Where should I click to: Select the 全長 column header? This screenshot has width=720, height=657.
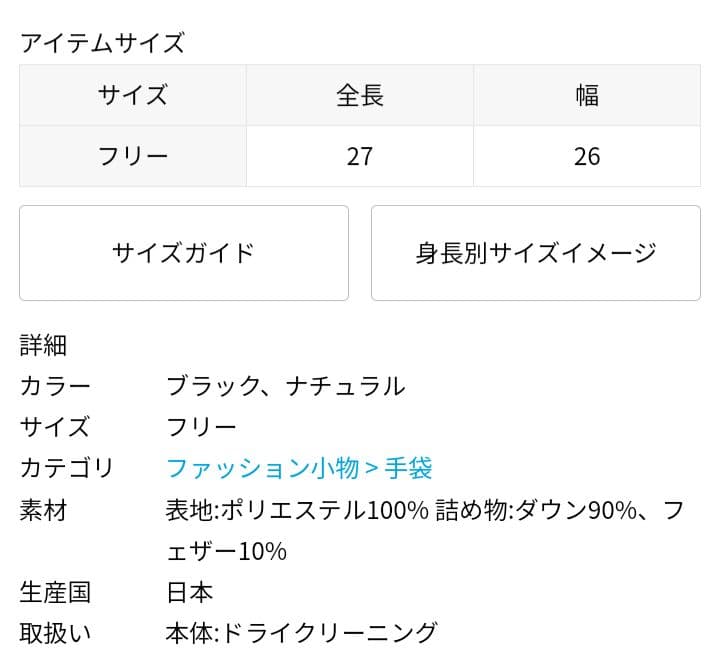[360, 96]
